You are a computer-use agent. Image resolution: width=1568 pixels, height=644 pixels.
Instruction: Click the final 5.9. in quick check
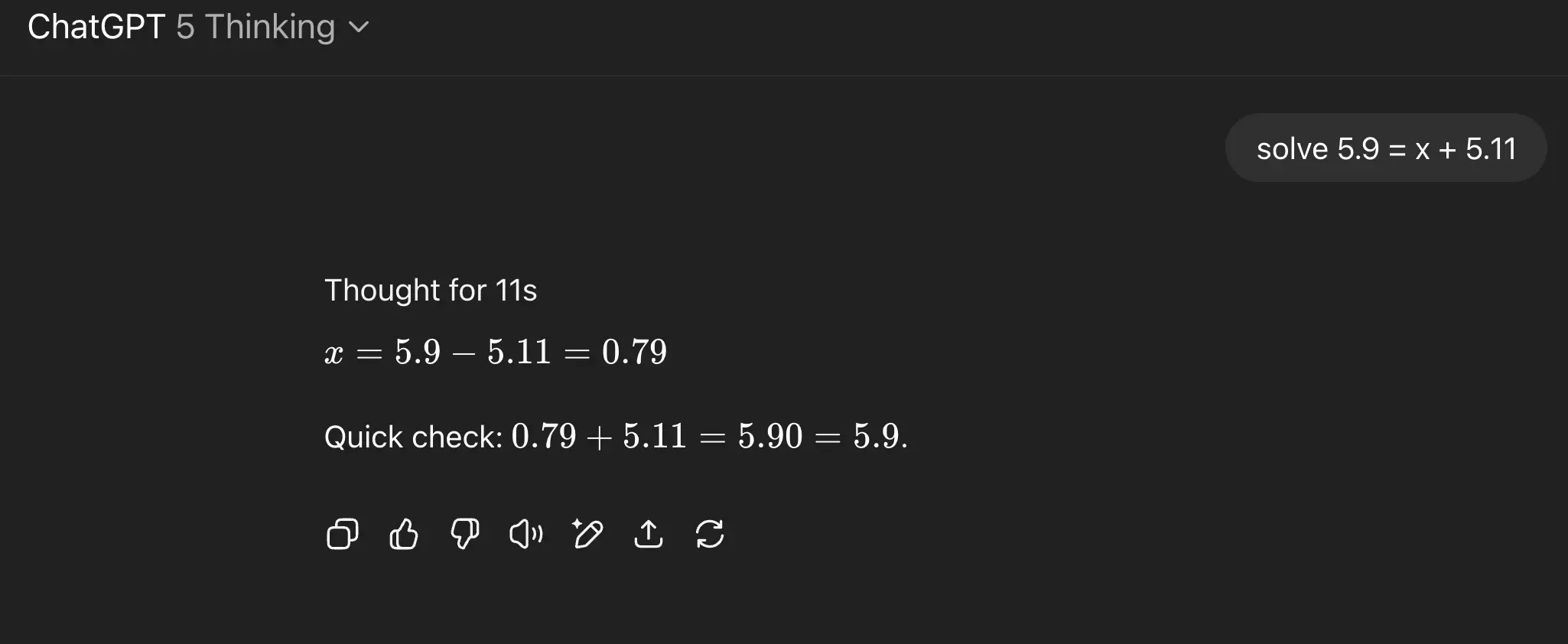tap(880, 437)
